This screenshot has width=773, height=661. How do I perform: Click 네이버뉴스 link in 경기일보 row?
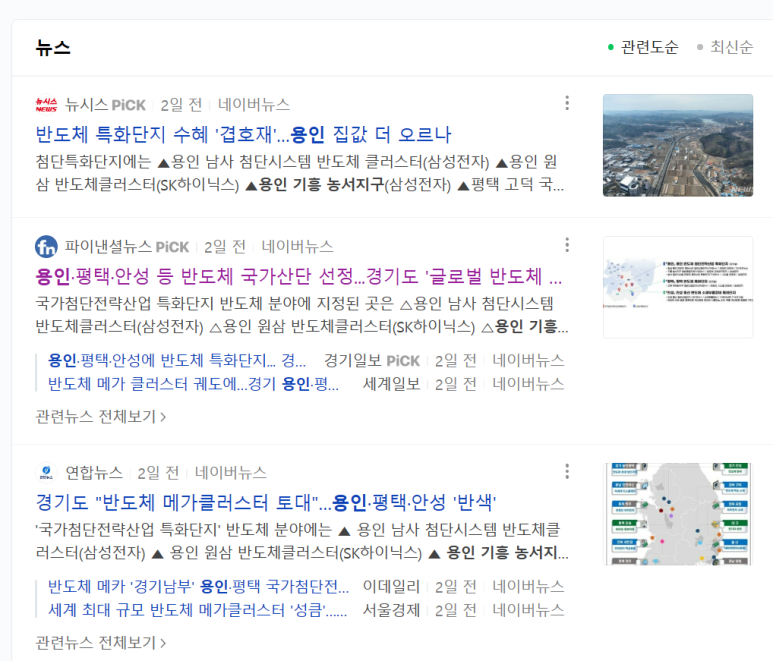click(528, 360)
